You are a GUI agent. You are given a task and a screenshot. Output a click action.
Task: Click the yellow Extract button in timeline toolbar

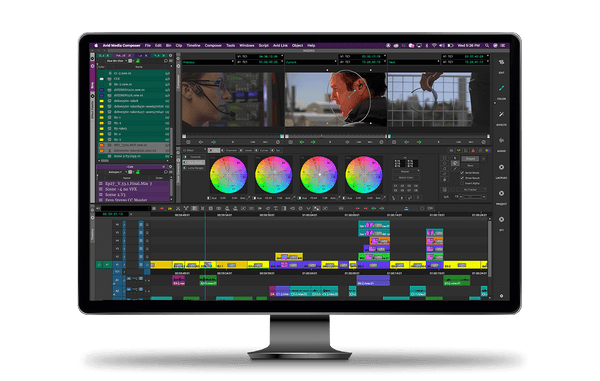pyautogui.click(x=170, y=208)
